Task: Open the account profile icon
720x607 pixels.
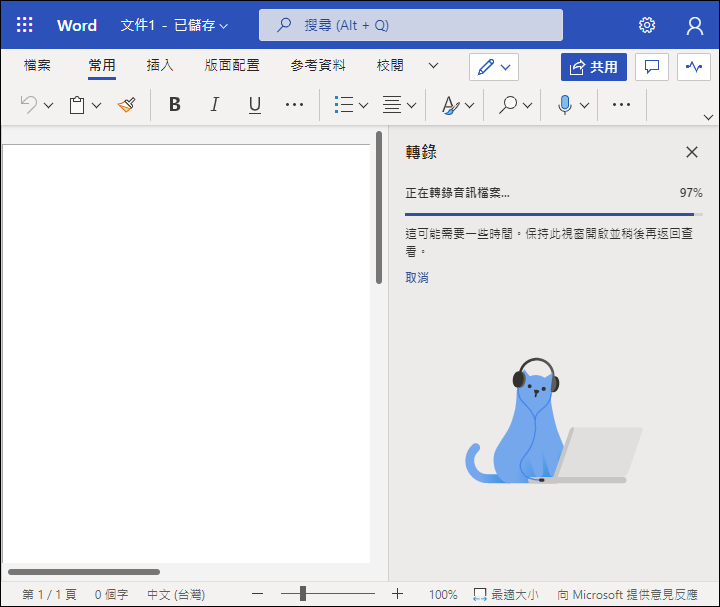Action: [x=695, y=26]
